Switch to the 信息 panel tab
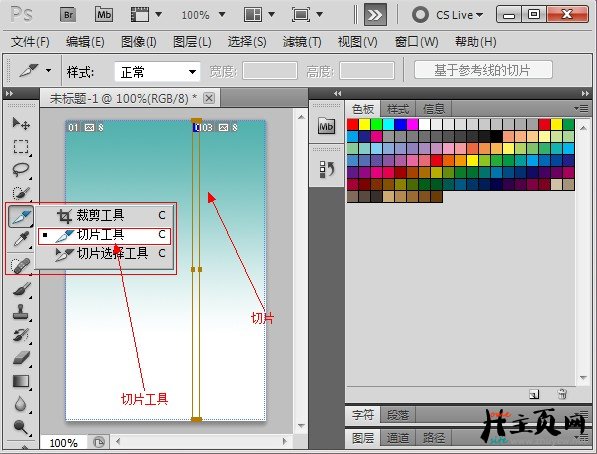The image size is (597, 454). (x=433, y=109)
